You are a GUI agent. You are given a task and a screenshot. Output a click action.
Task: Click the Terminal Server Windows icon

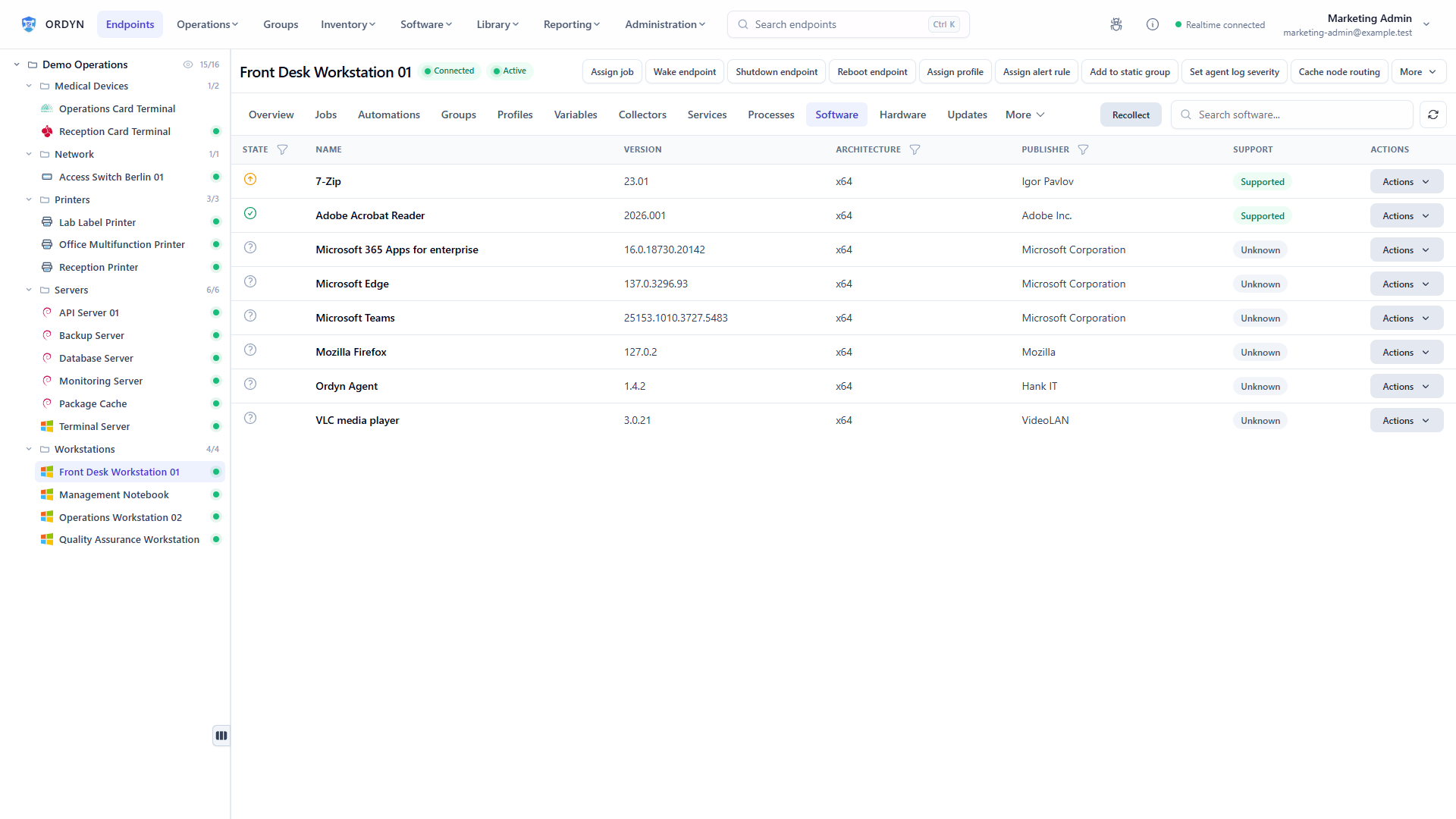click(x=47, y=426)
